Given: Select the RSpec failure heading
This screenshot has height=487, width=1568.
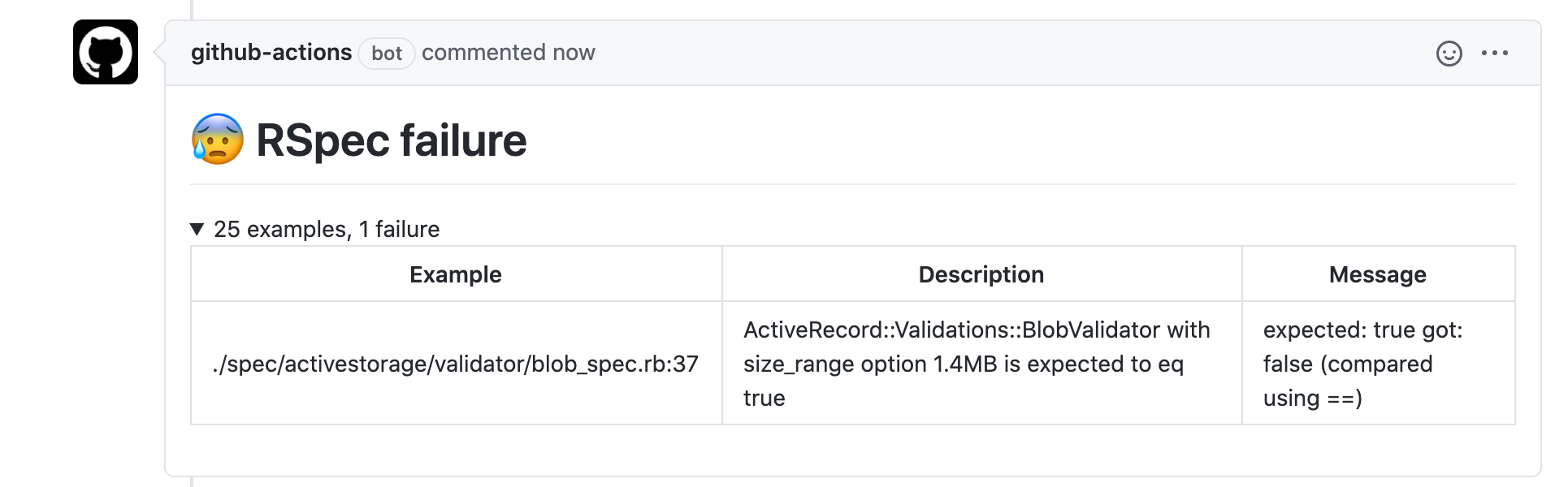Looking at the screenshot, I should [390, 140].
